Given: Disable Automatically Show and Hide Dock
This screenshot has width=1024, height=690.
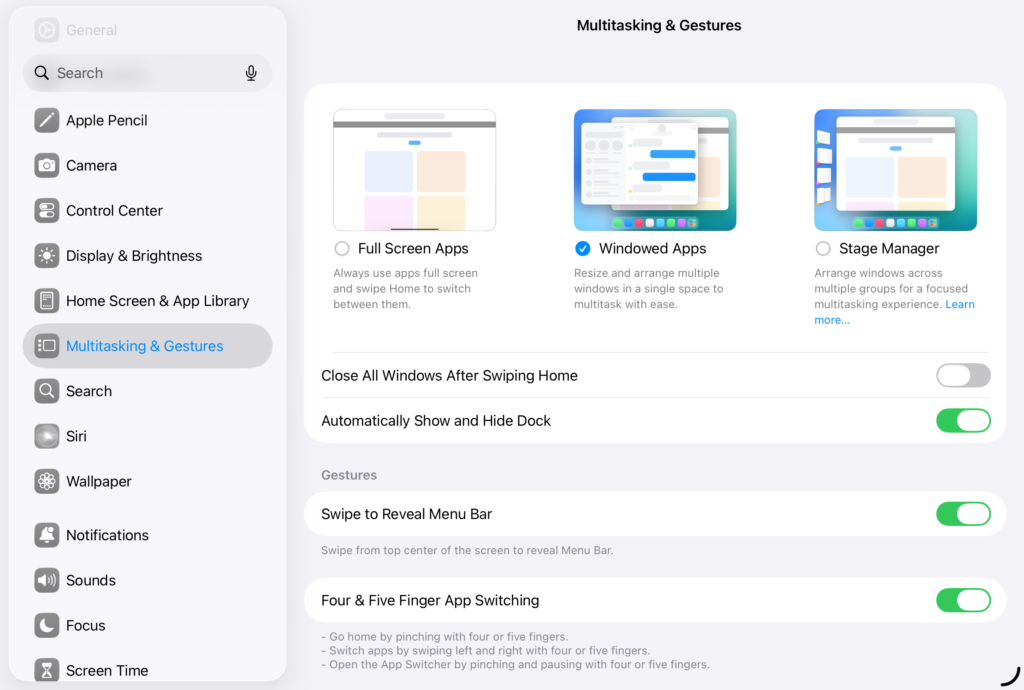Looking at the screenshot, I should (x=962, y=420).
